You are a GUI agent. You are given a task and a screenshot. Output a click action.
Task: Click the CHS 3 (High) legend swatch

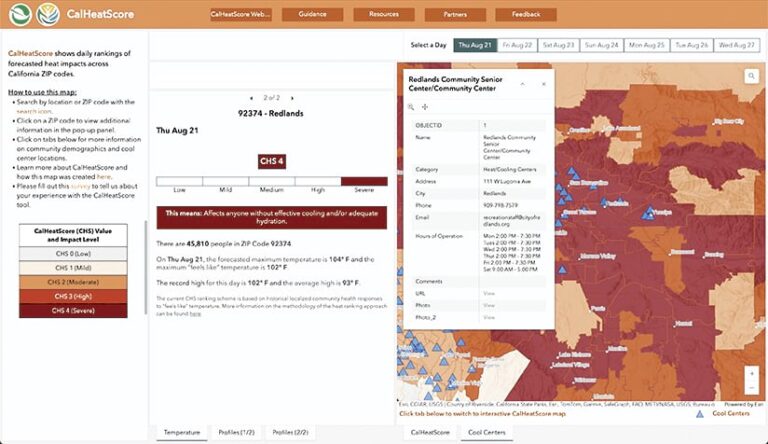tap(73, 296)
